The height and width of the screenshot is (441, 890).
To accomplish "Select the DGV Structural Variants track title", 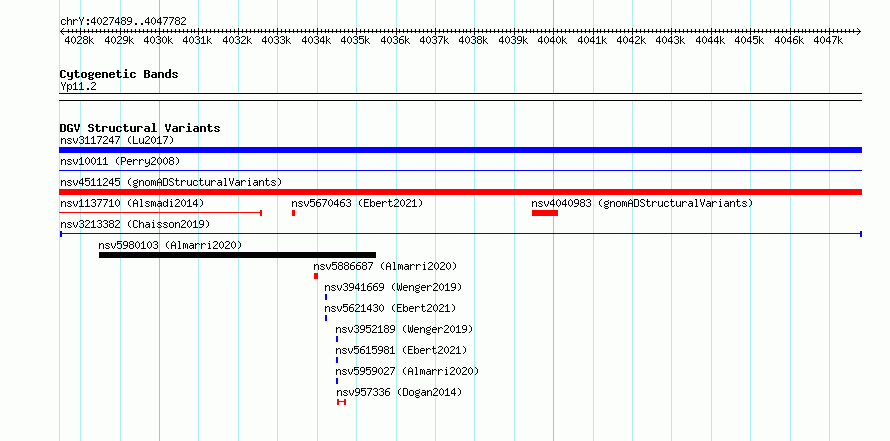I will tap(140, 128).
